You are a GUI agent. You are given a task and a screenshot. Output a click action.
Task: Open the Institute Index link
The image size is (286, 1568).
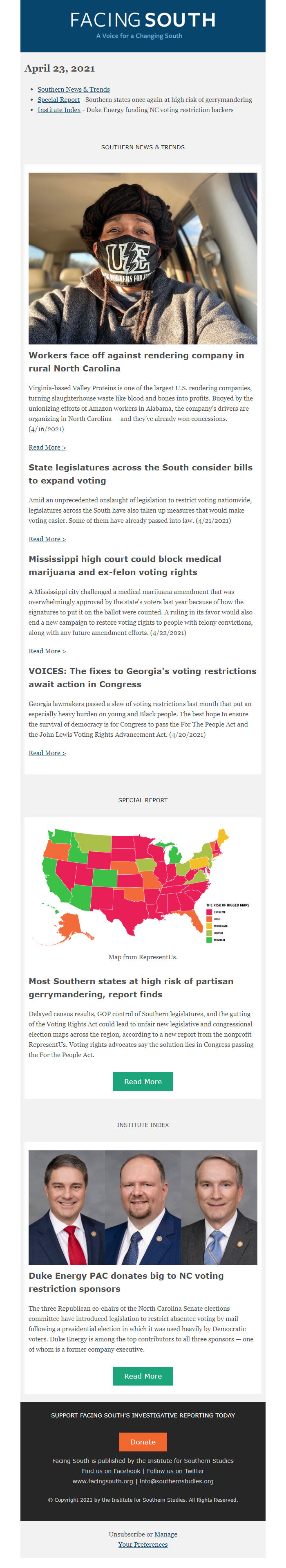pyautogui.click(x=59, y=110)
